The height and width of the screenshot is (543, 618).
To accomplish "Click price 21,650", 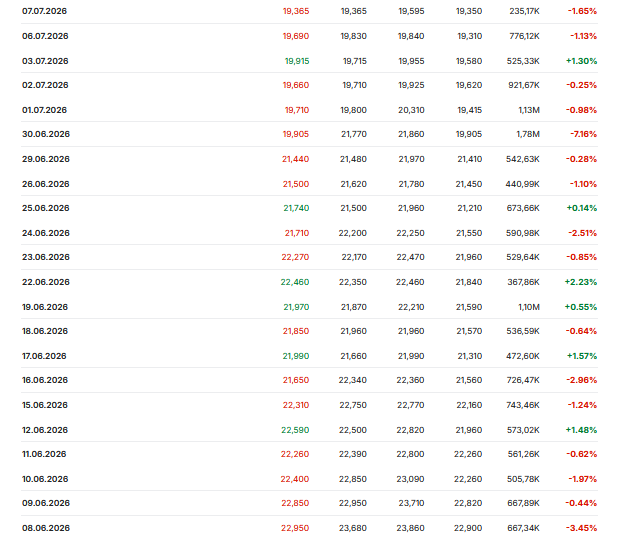I will coord(296,380).
